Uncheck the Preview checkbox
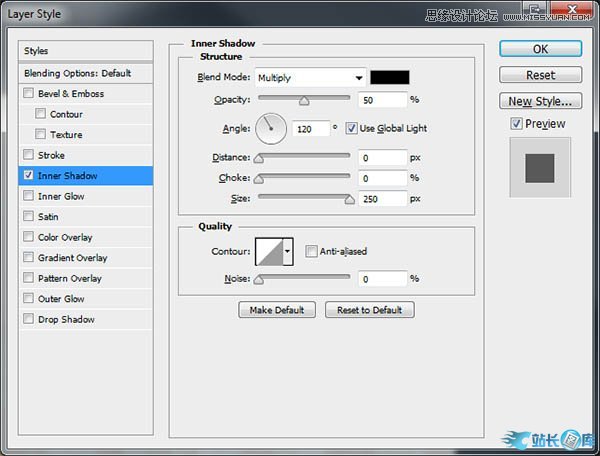 (516, 124)
